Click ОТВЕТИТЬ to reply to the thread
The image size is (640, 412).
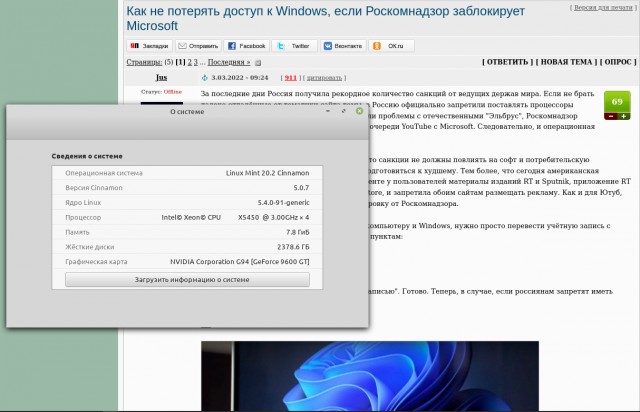pos(507,62)
